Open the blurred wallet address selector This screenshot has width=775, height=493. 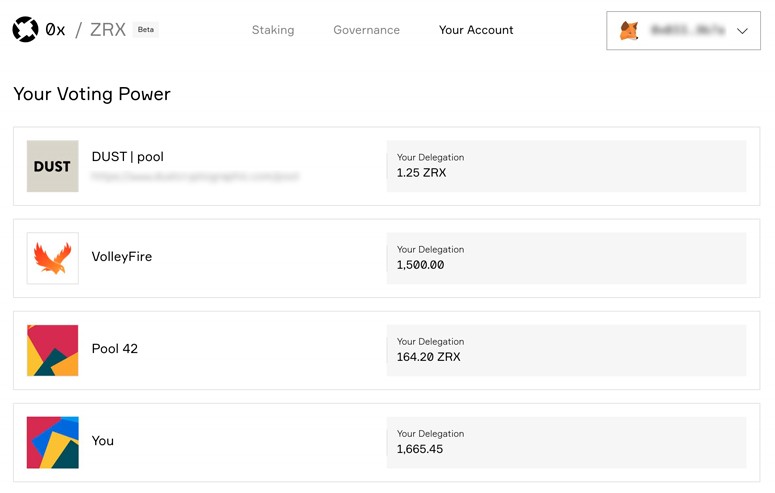coord(683,31)
